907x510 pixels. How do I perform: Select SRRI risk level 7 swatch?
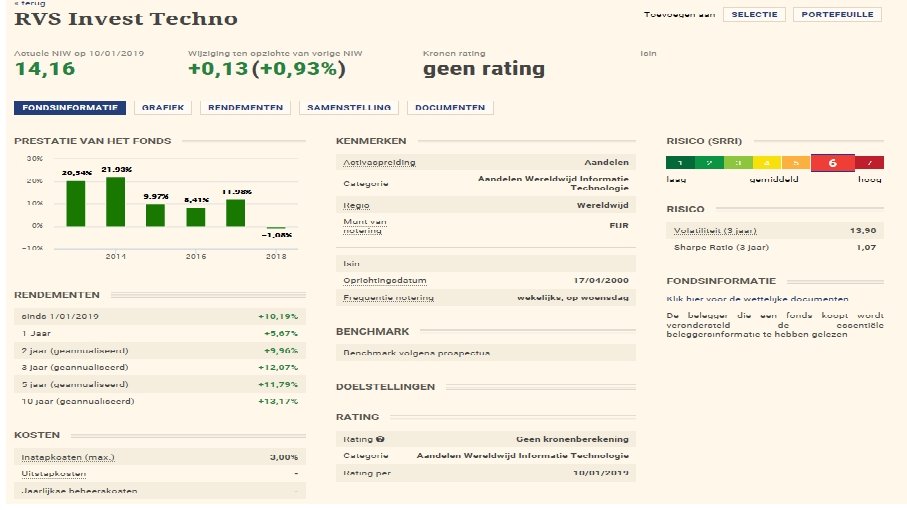[869, 163]
